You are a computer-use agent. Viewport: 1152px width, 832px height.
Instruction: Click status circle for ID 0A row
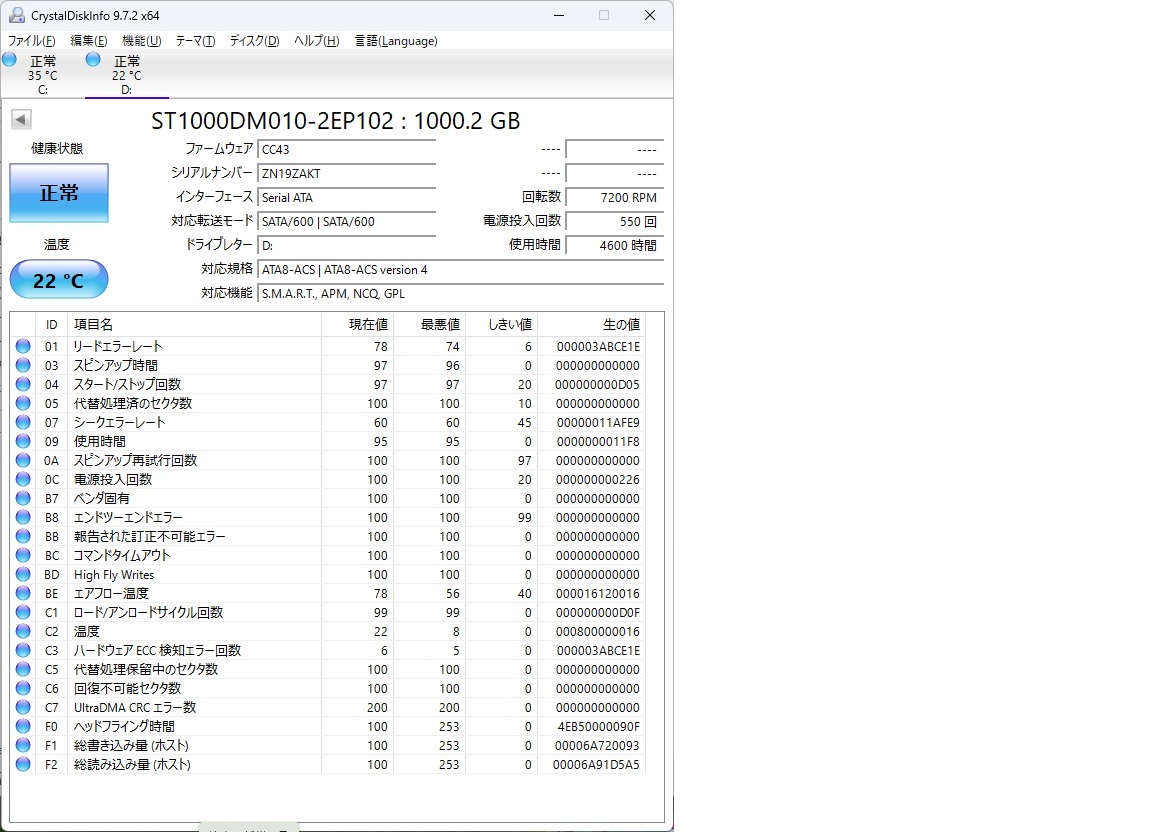24,460
